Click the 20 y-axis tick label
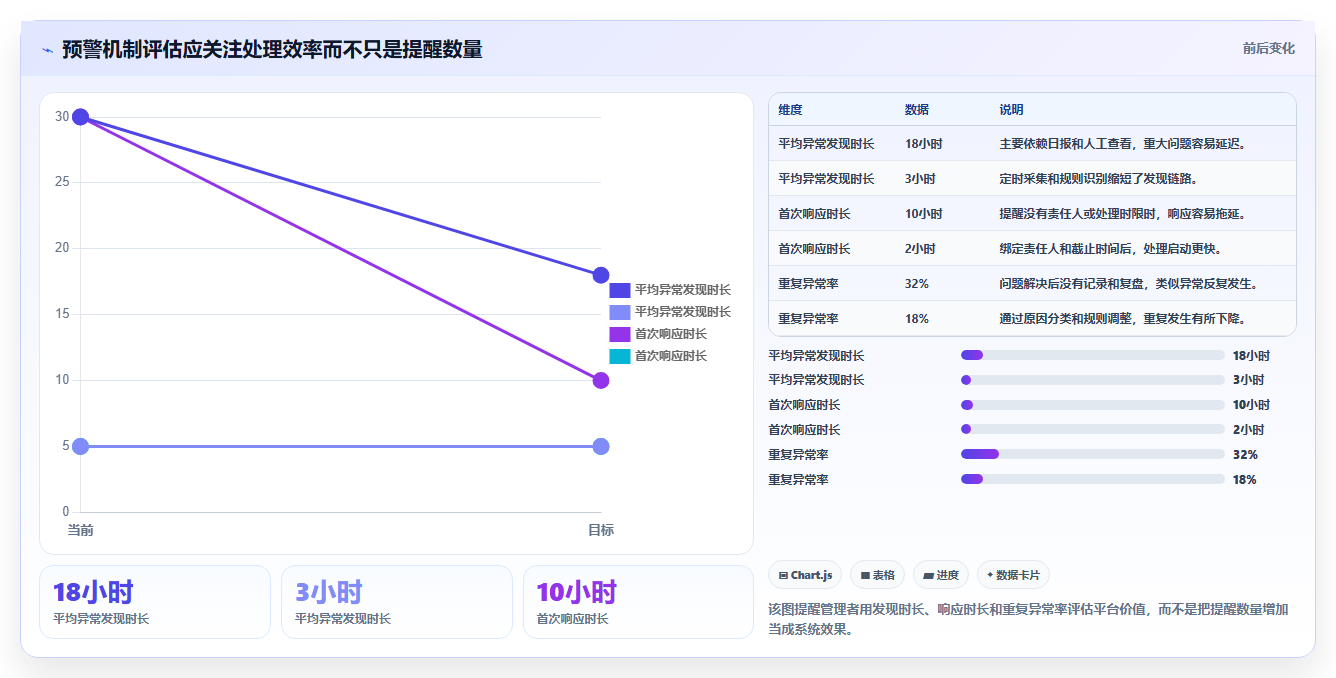This screenshot has height=678, width=1336. click(62, 248)
